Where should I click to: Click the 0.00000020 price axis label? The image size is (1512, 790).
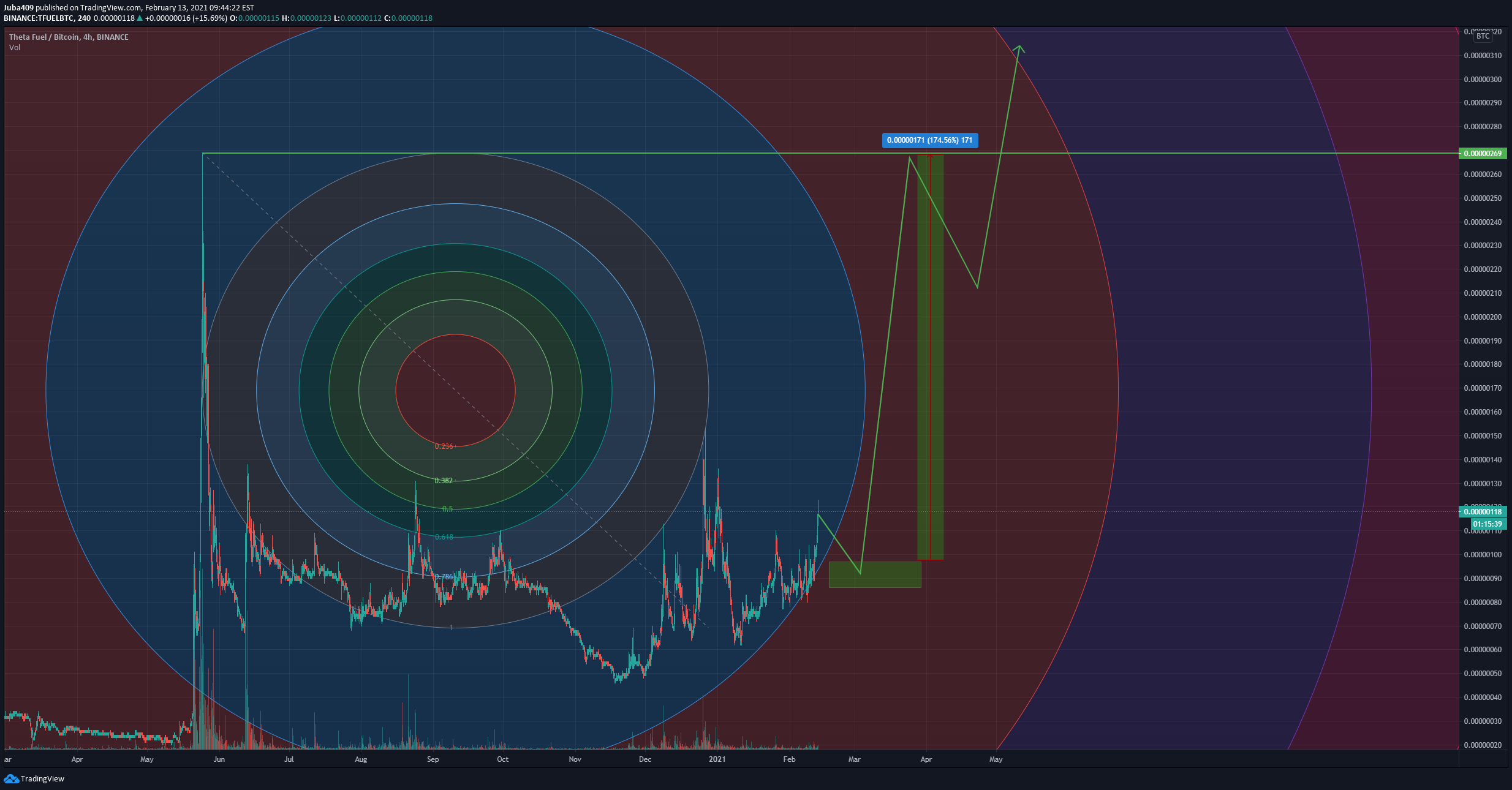pyautogui.click(x=1483, y=745)
